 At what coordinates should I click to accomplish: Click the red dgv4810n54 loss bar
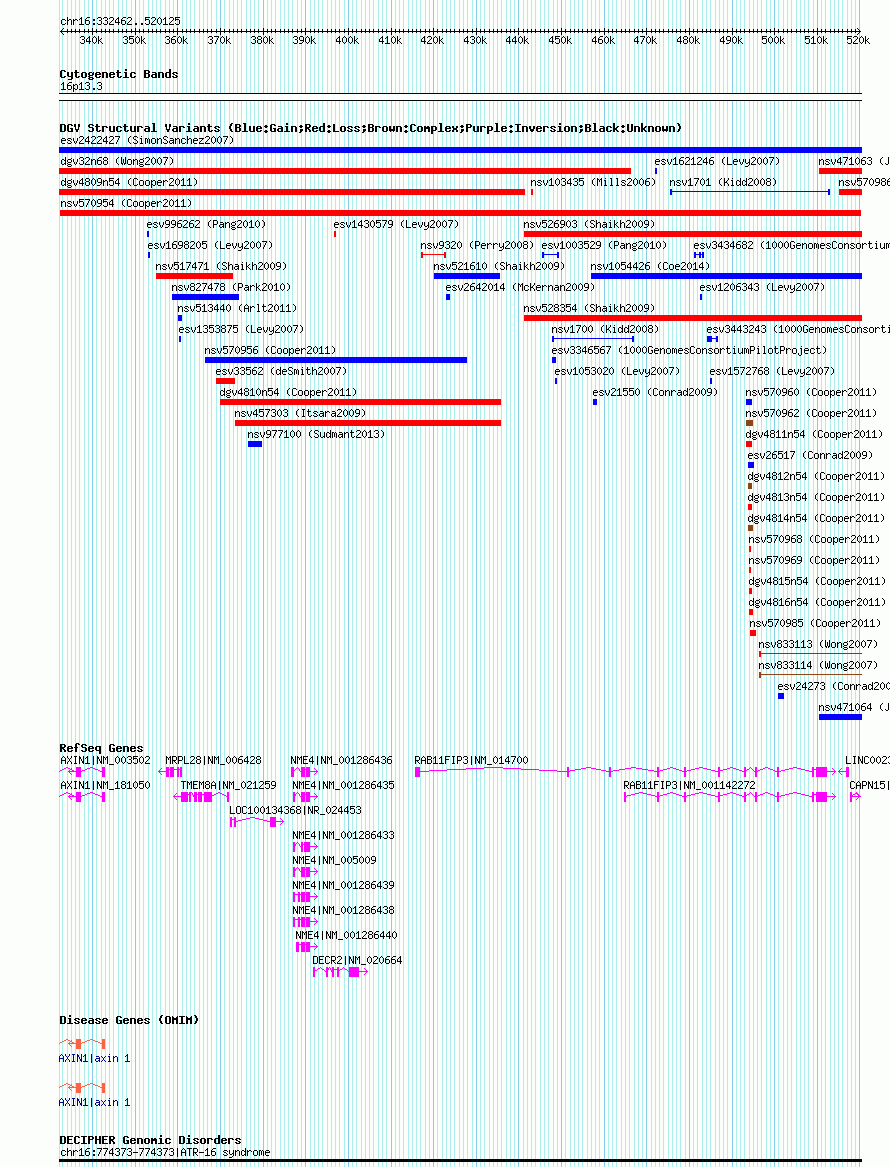click(x=360, y=402)
